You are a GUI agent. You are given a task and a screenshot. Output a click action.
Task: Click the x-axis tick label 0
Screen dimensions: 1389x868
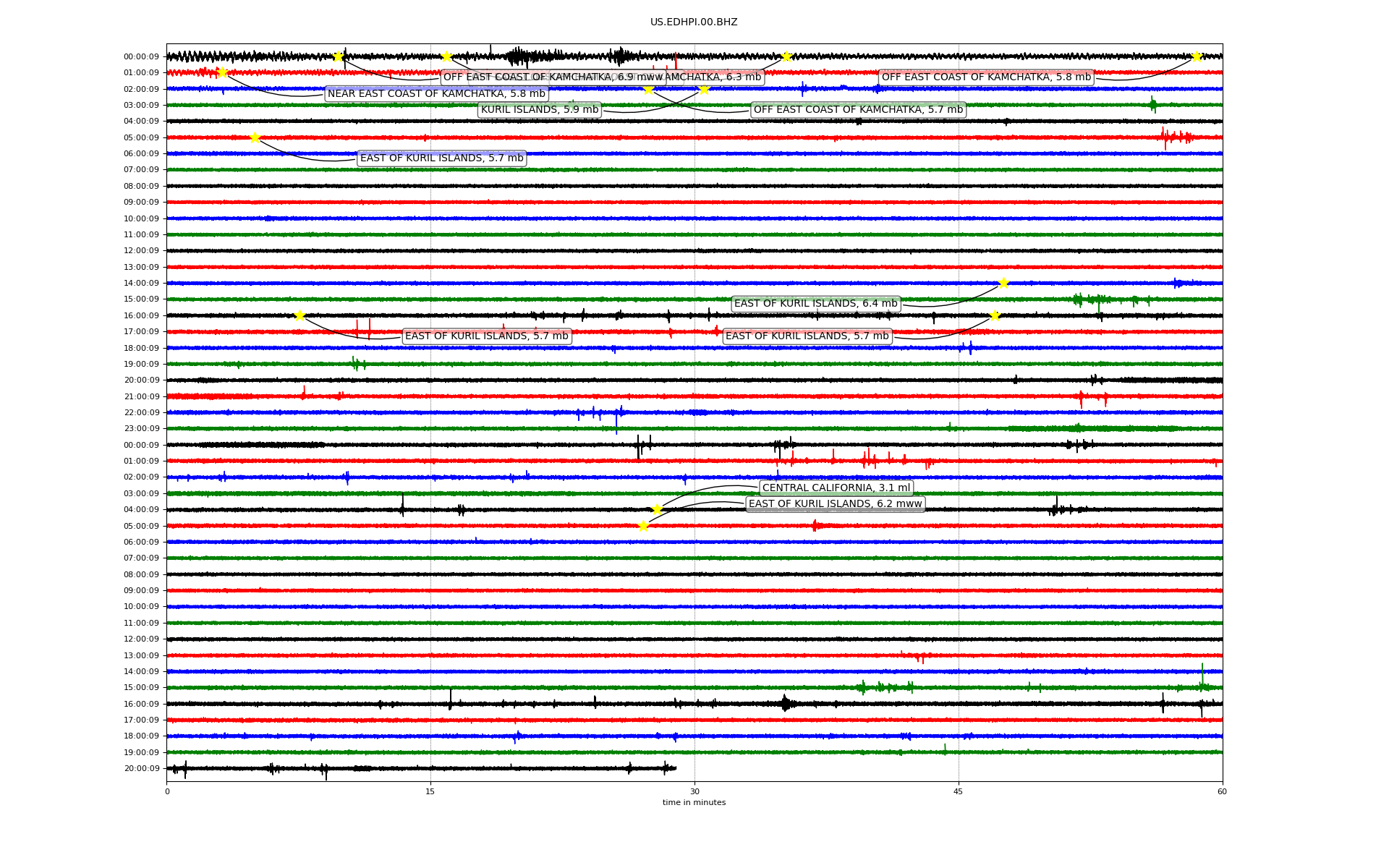click(167, 791)
